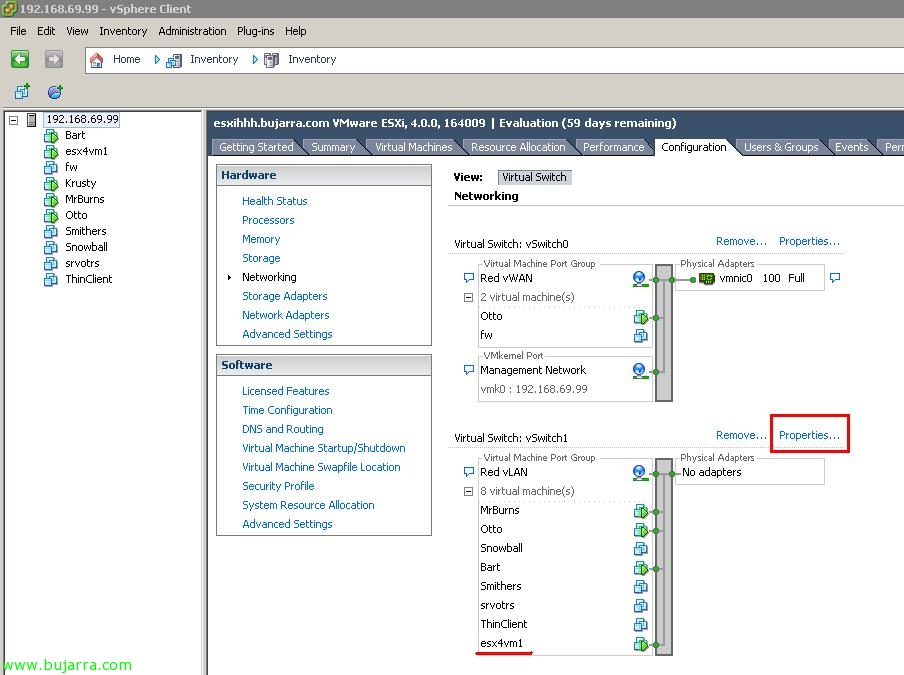The width and height of the screenshot is (904, 675).
Task: Switch to the Virtual Machines tab
Action: click(413, 147)
